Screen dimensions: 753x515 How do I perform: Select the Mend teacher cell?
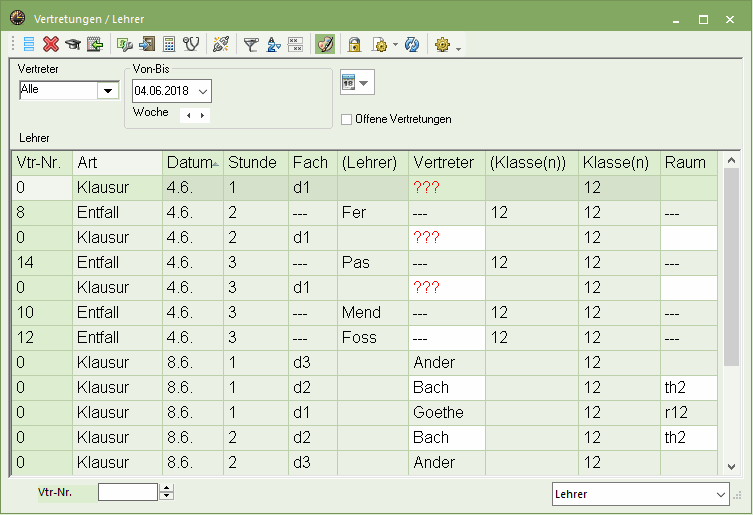(x=373, y=312)
